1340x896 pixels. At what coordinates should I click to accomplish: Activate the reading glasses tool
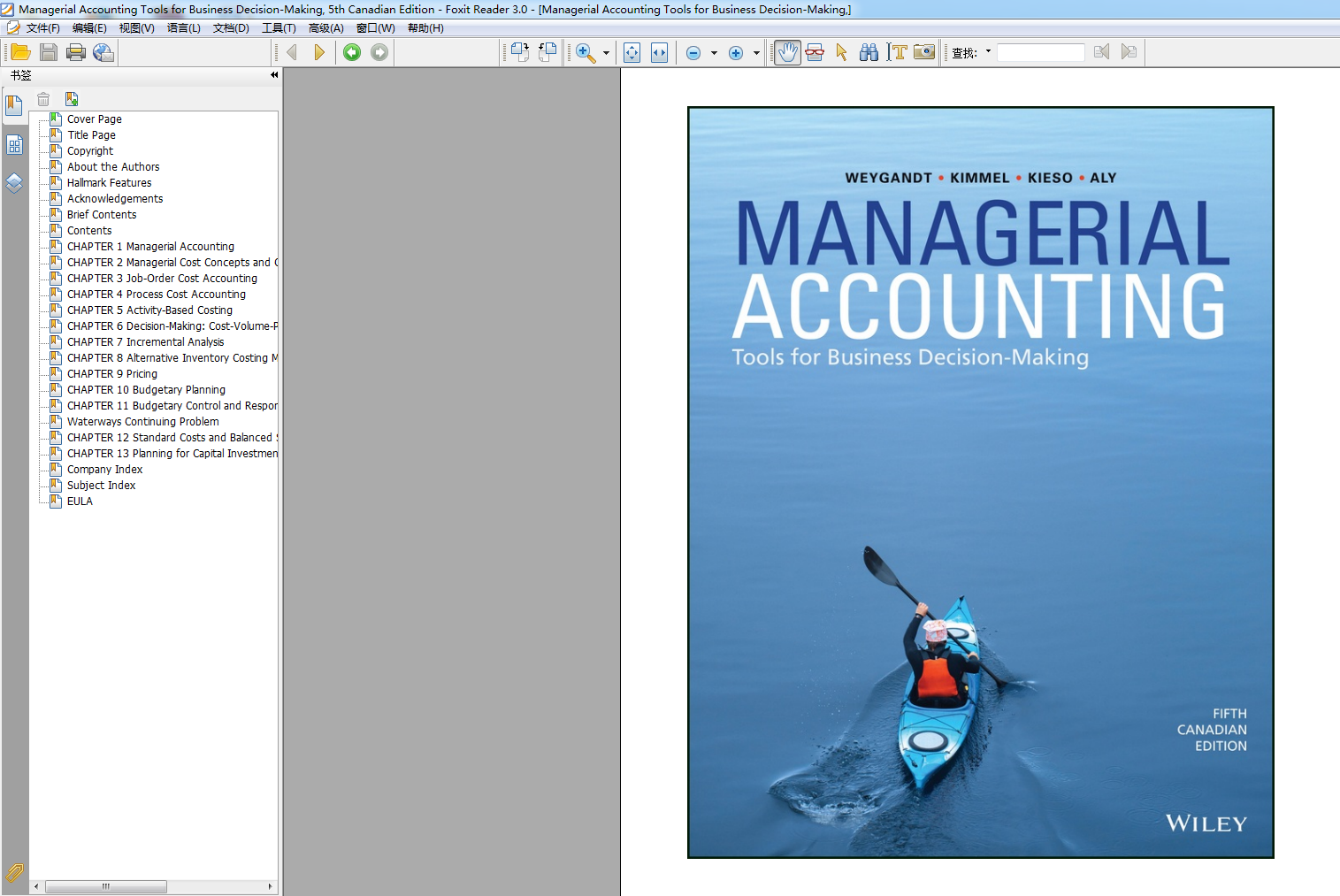pyautogui.click(x=815, y=52)
